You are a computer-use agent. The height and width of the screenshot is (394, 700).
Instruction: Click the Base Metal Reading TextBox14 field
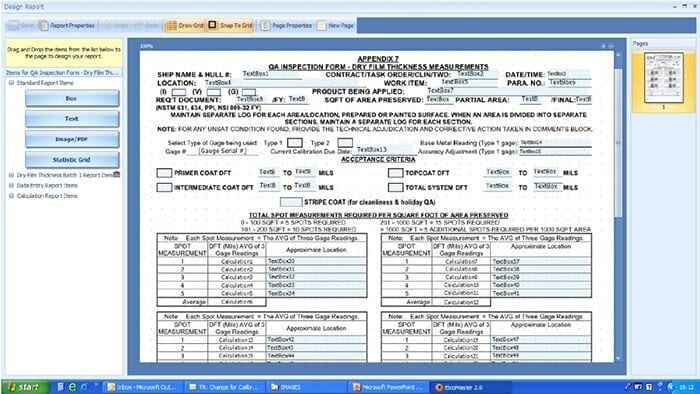555,143
